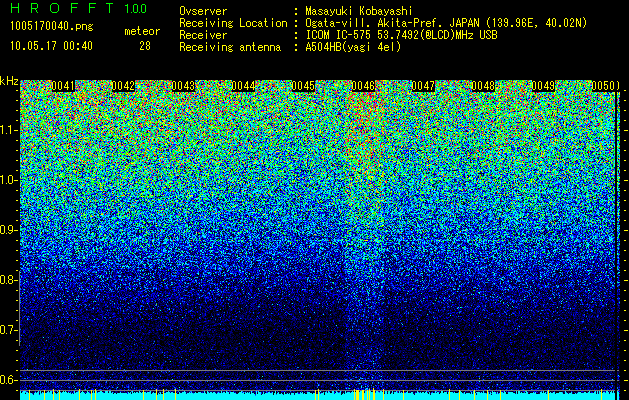Screen dimensions: 629x400
Task: Click the time marker 0045
Action: tap(303, 86)
